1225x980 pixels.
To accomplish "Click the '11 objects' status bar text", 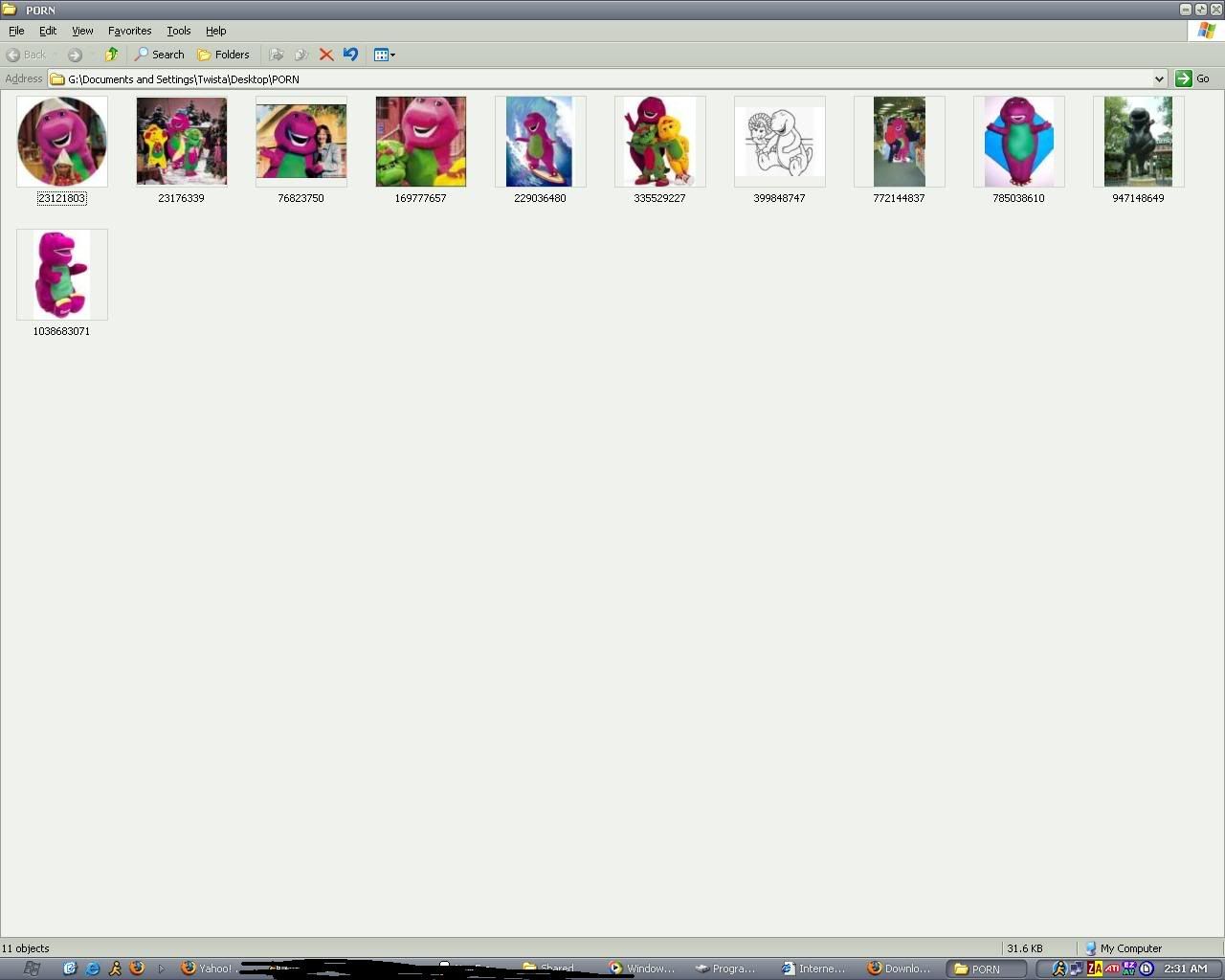I will click(26, 948).
